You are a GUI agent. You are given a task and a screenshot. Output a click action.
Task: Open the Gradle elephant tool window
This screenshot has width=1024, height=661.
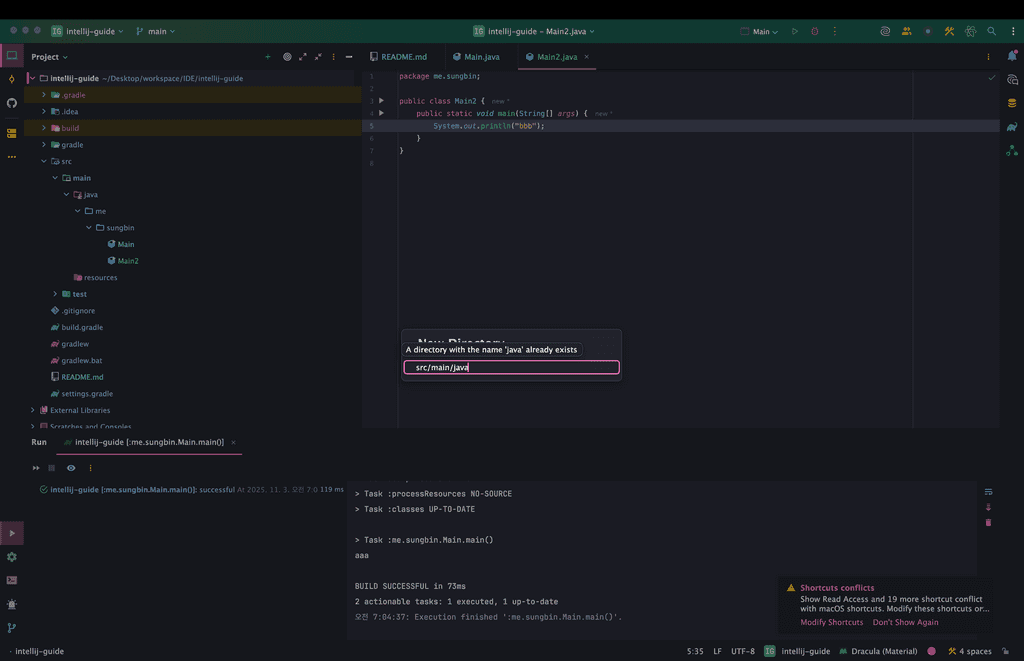click(x=1012, y=127)
